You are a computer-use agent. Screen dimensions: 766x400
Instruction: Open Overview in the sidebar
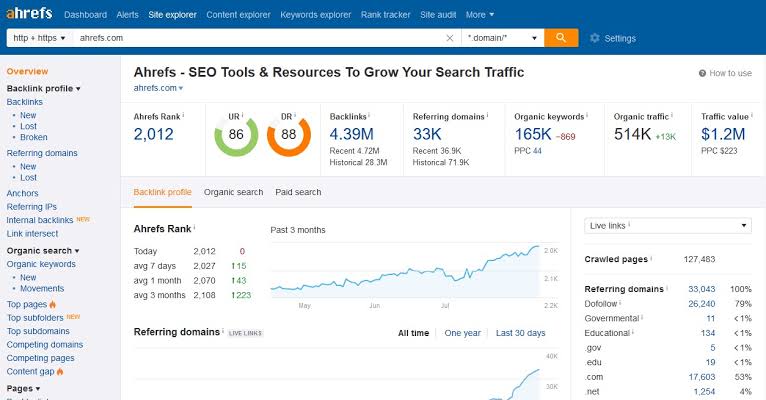27,71
